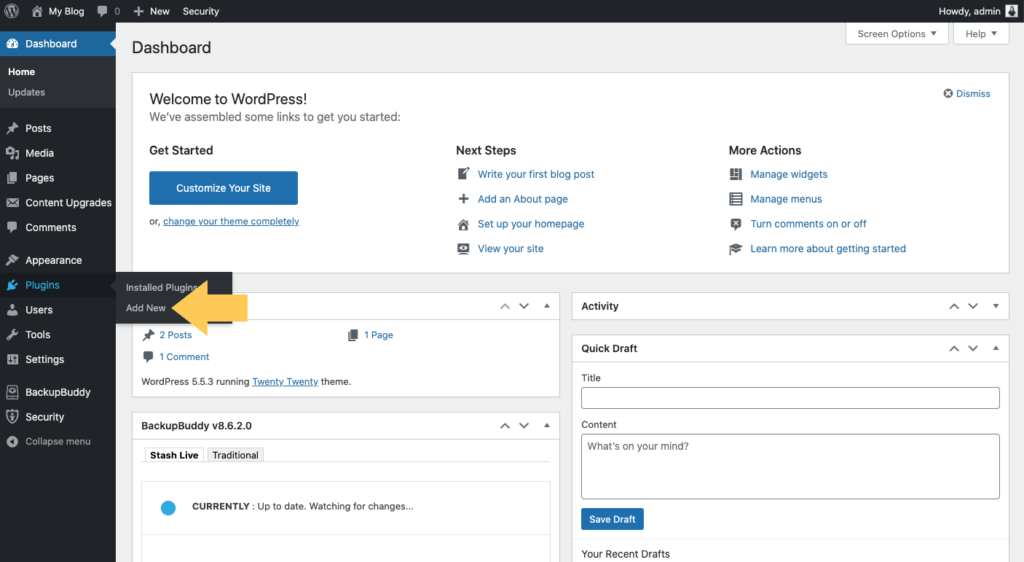The height and width of the screenshot is (562, 1024).
Task: Click the Customize Your Site button
Action: 223,188
